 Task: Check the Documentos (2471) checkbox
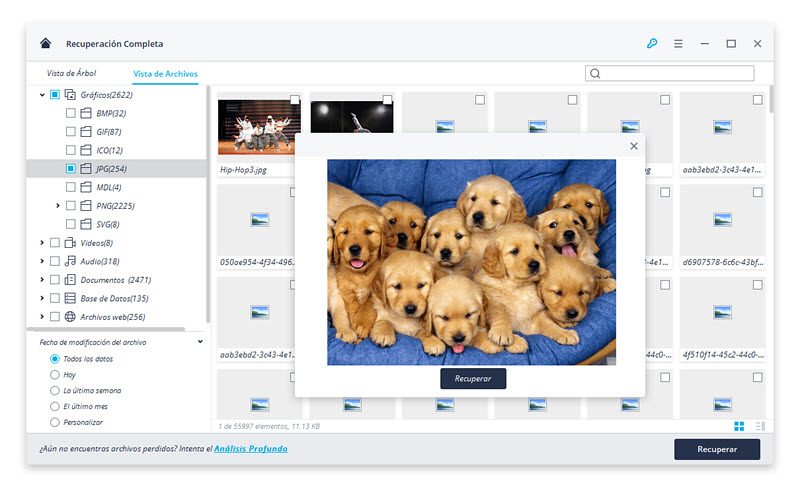55,280
